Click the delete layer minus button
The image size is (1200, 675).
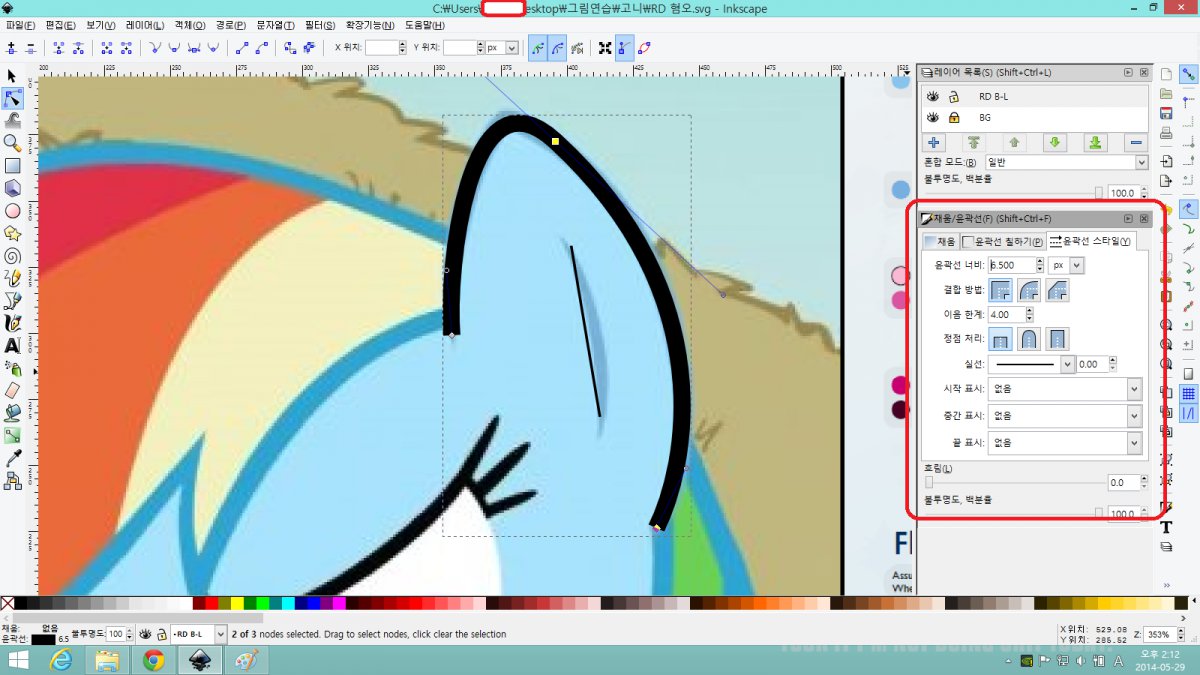click(x=1136, y=143)
